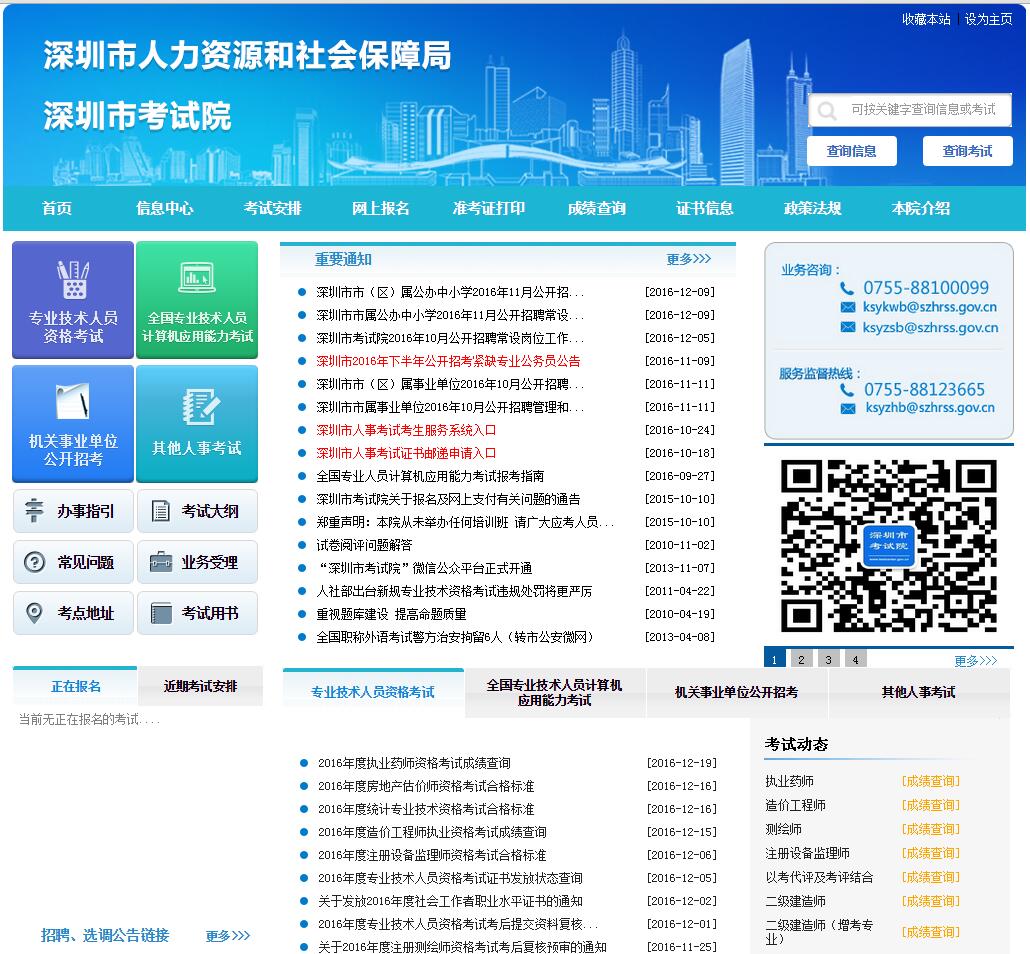Switch to slide page 1

774,659
